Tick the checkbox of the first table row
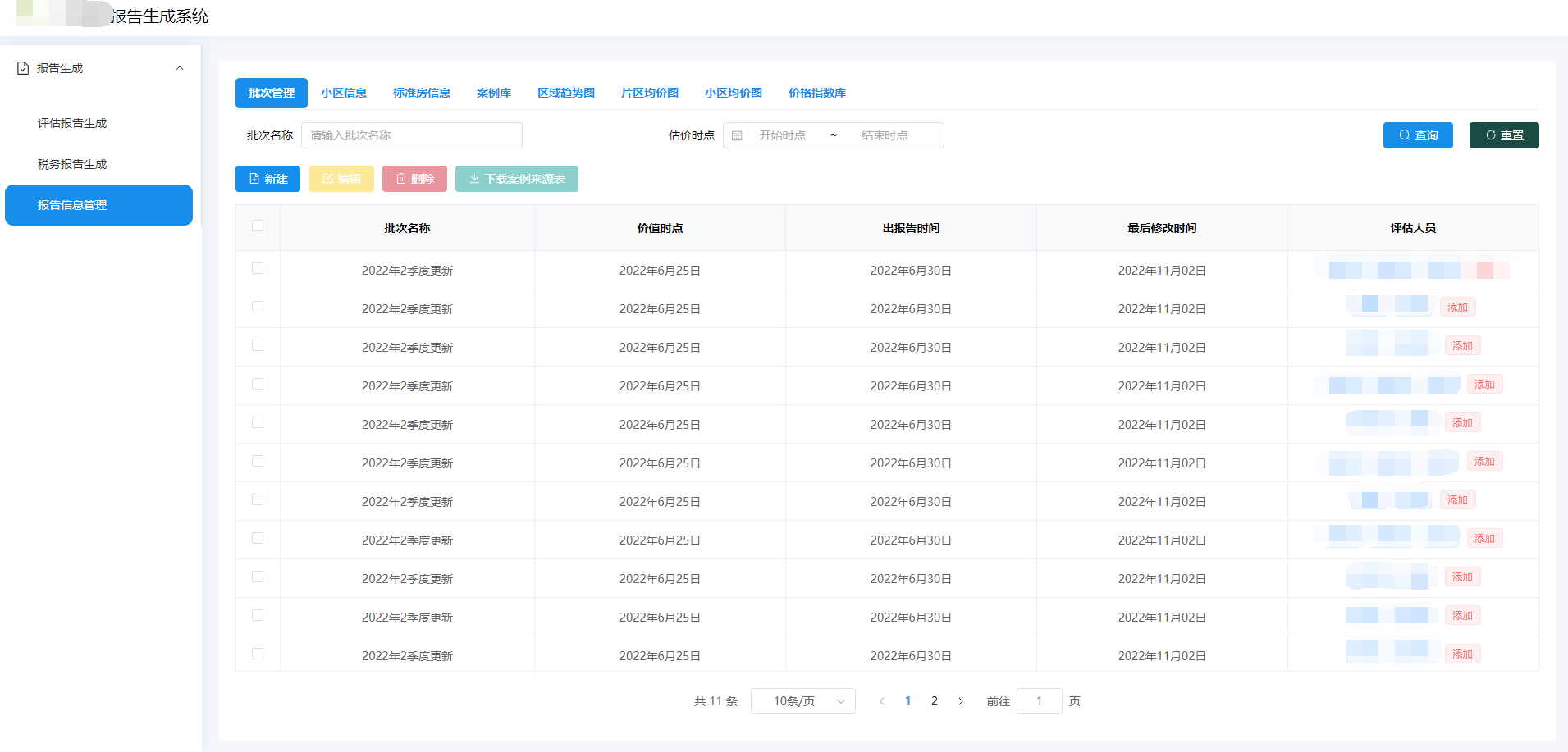The width and height of the screenshot is (1568, 752). pos(258,268)
